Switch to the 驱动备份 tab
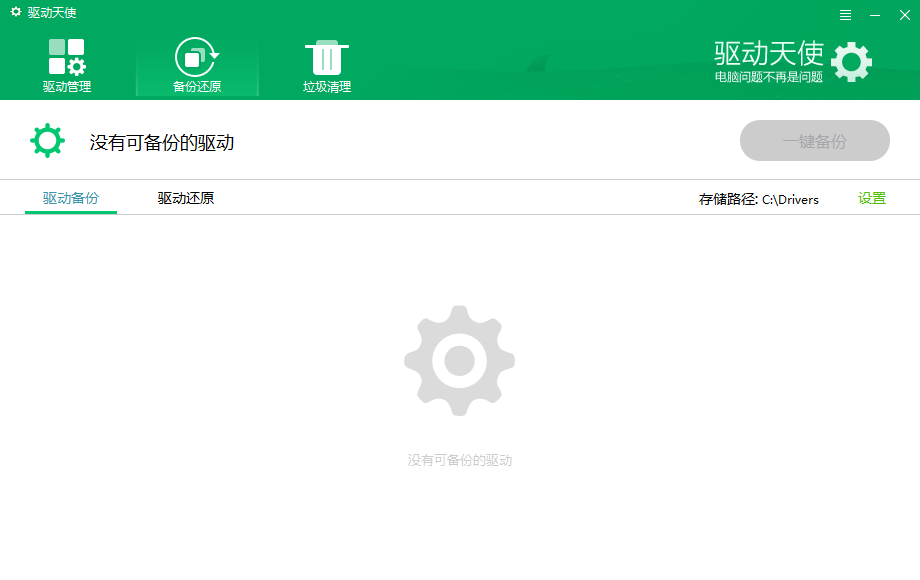This screenshot has width=920, height=580. coord(70,198)
